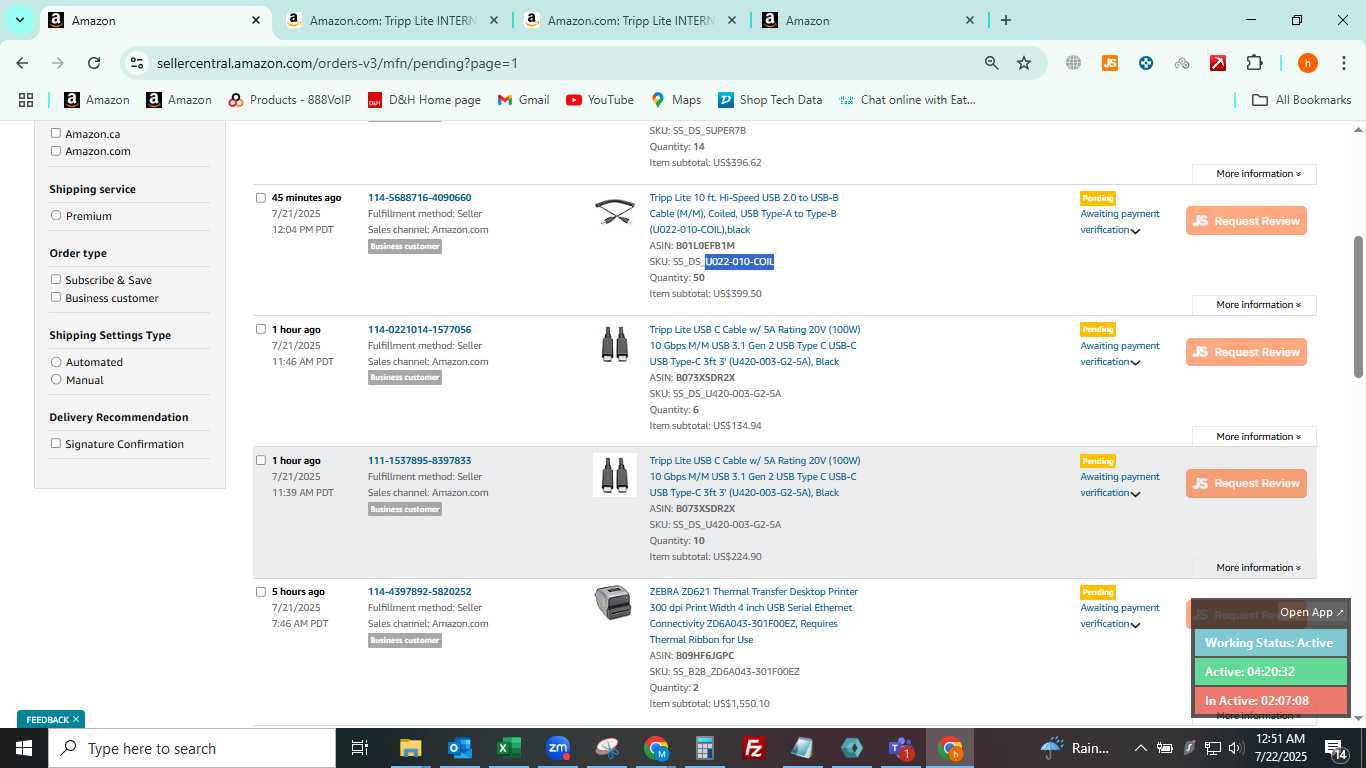The image size is (1366, 768).
Task: Open Chrome's three-dot menu
Action: click(1343, 63)
